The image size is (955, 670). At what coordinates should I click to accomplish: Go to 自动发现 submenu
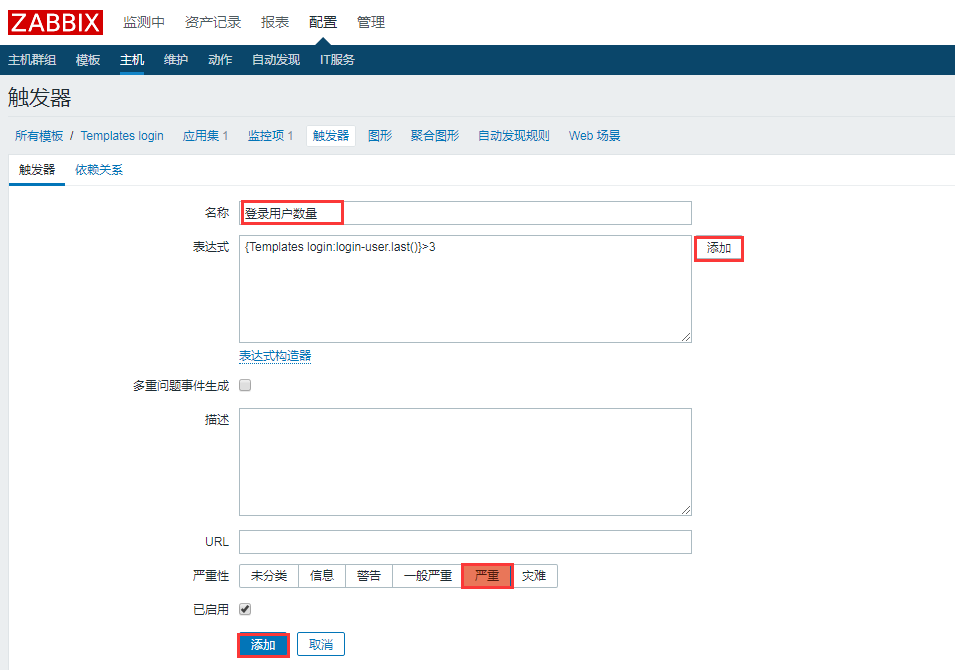276,60
